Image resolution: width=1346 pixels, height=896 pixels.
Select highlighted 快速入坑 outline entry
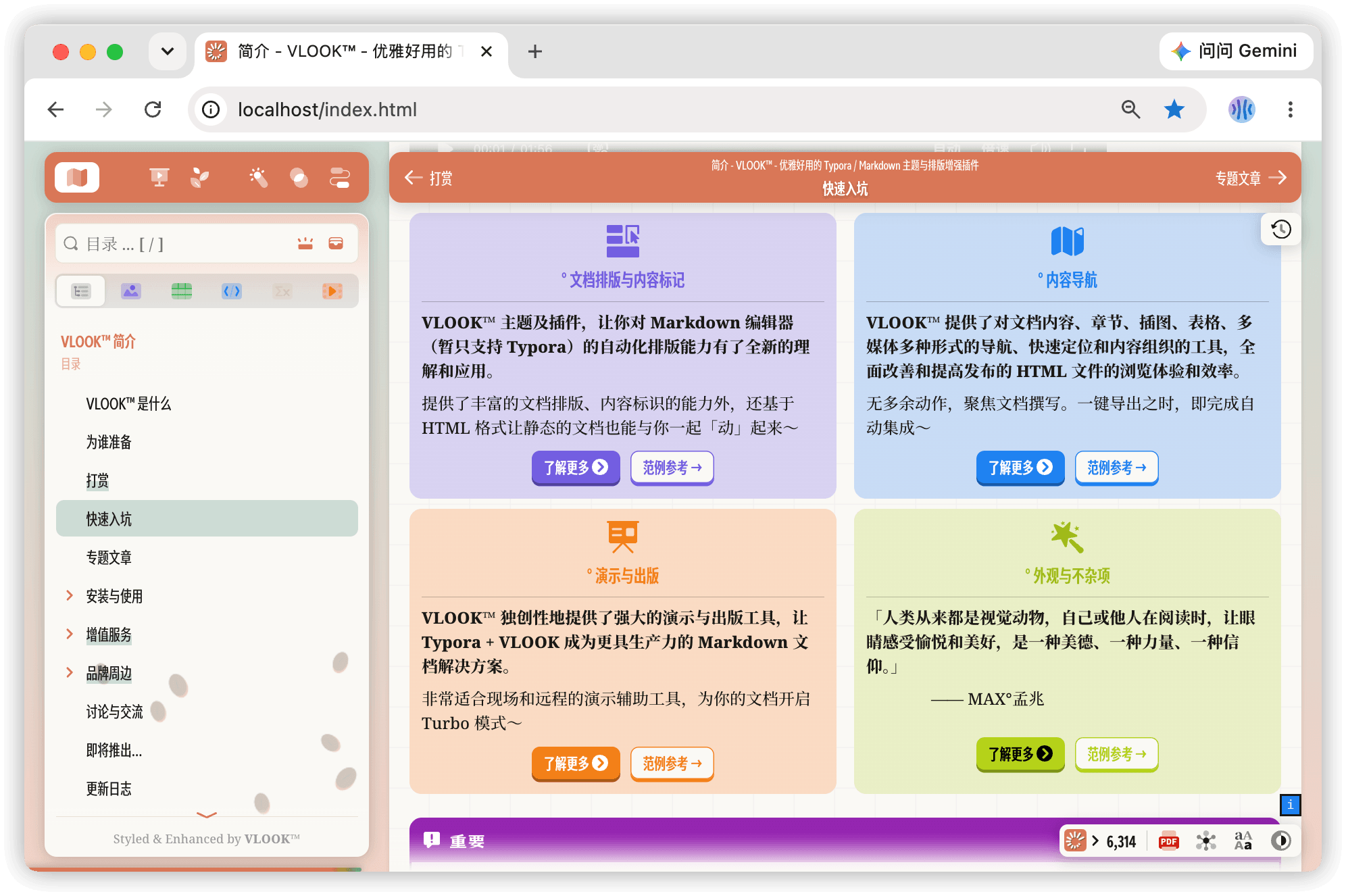[x=207, y=519]
